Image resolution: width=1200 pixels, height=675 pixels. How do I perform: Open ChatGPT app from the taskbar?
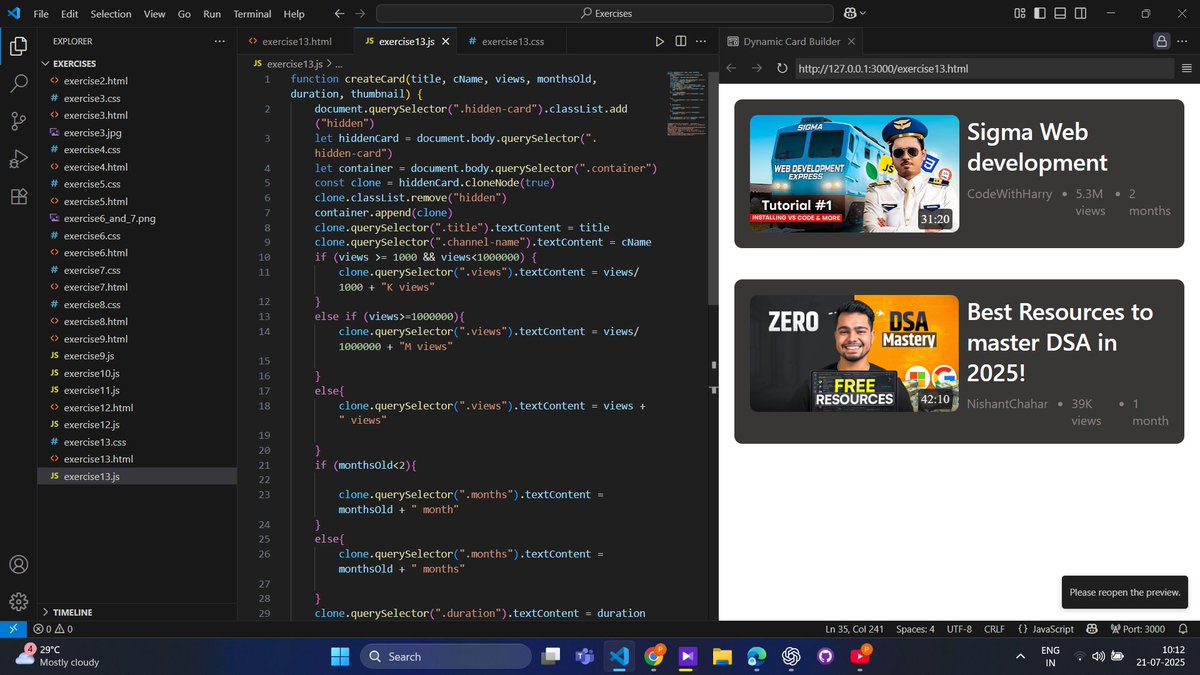click(x=791, y=656)
